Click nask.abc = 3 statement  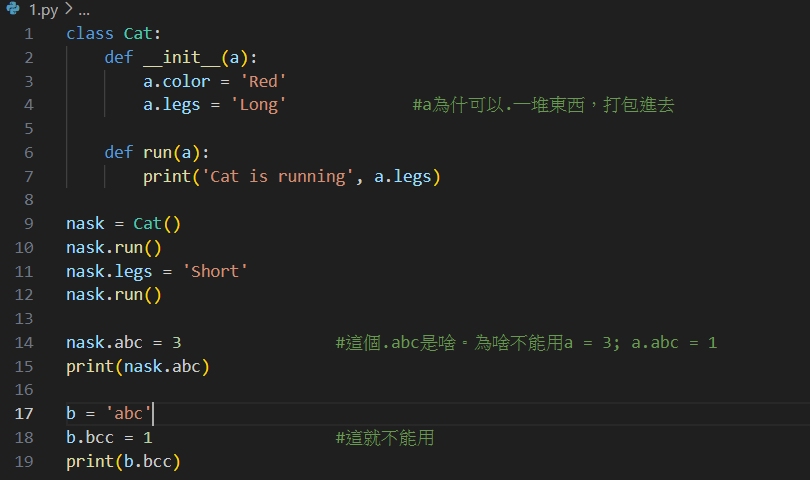[123, 343]
